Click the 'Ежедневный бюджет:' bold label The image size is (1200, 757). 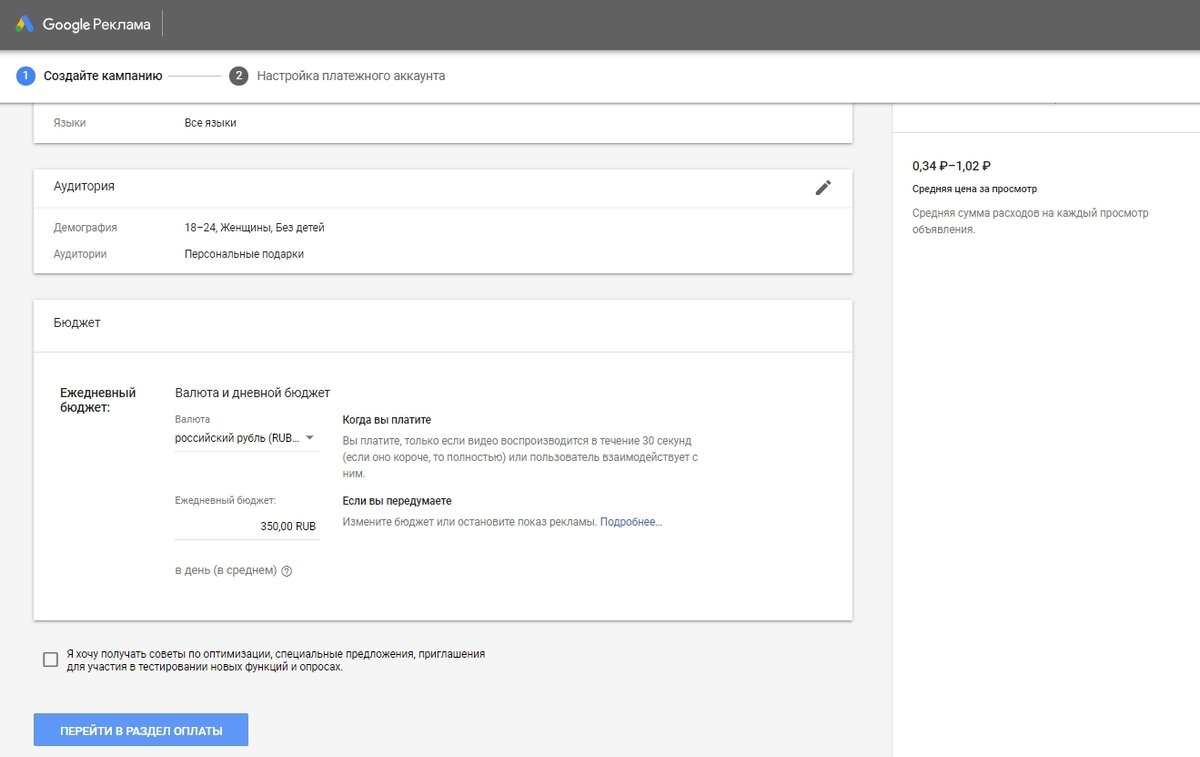coord(98,400)
